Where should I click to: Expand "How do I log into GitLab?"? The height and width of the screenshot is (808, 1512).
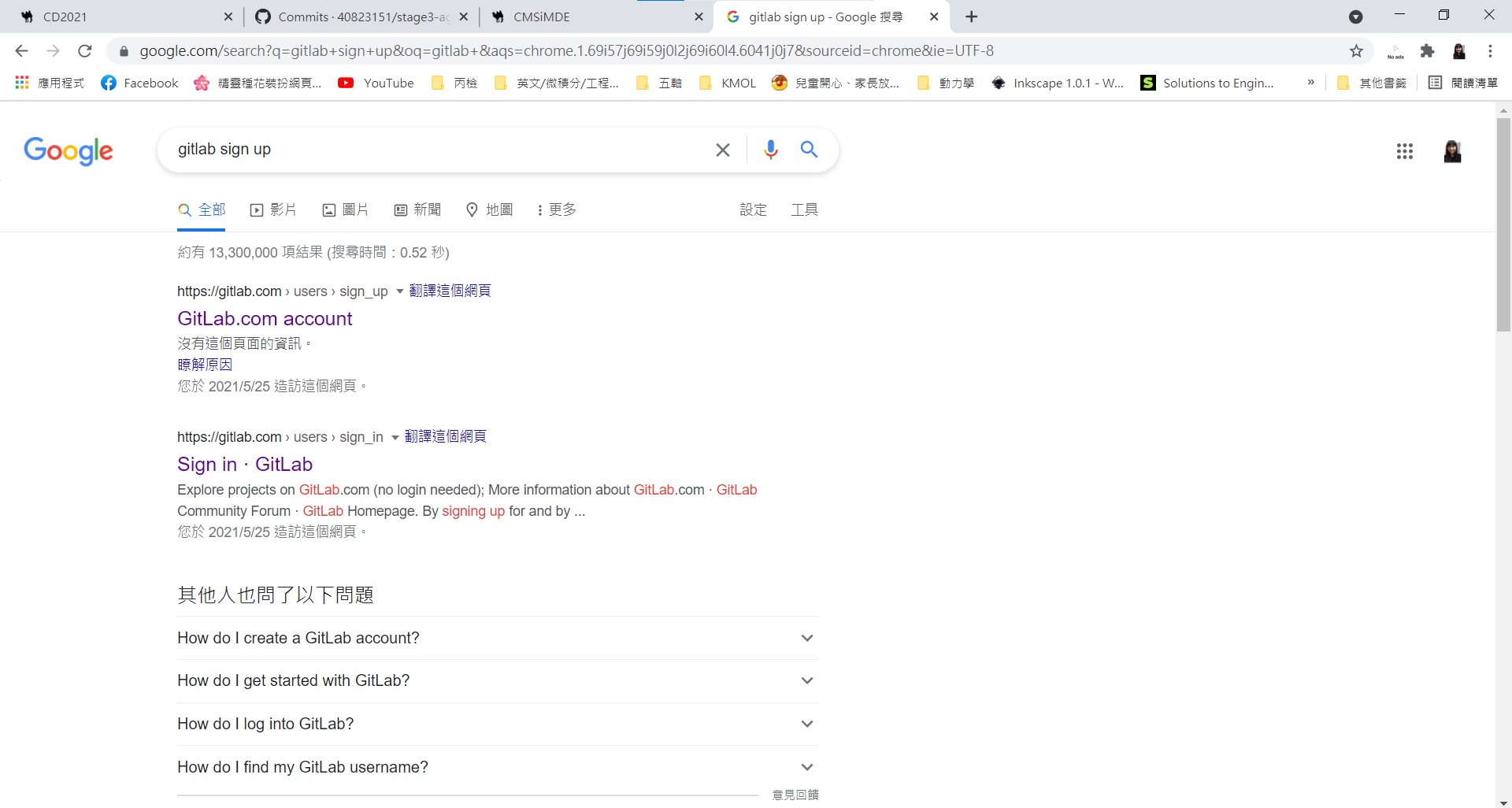[x=498, y=724]
